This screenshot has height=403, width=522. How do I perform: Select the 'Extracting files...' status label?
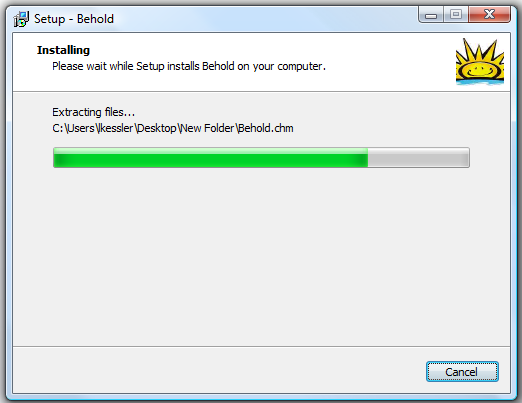pyautogui.click(x=93, y=112)
